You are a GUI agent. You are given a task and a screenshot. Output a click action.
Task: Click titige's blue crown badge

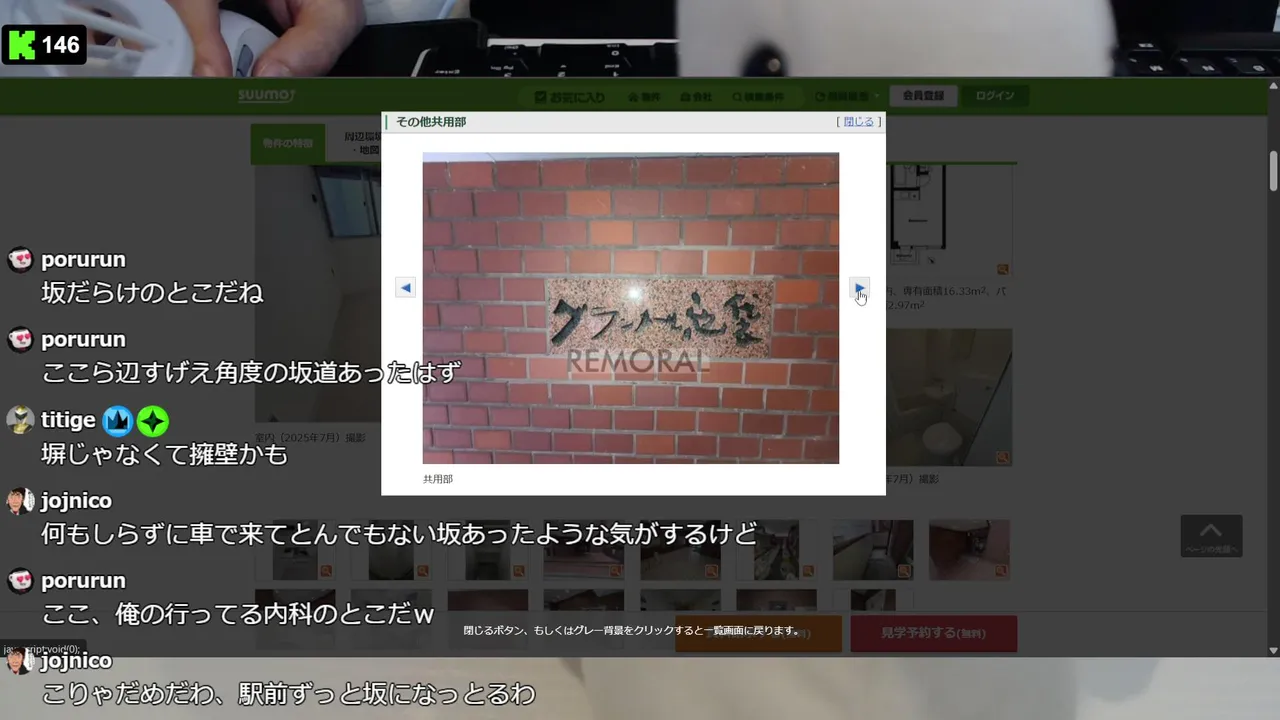117,421
